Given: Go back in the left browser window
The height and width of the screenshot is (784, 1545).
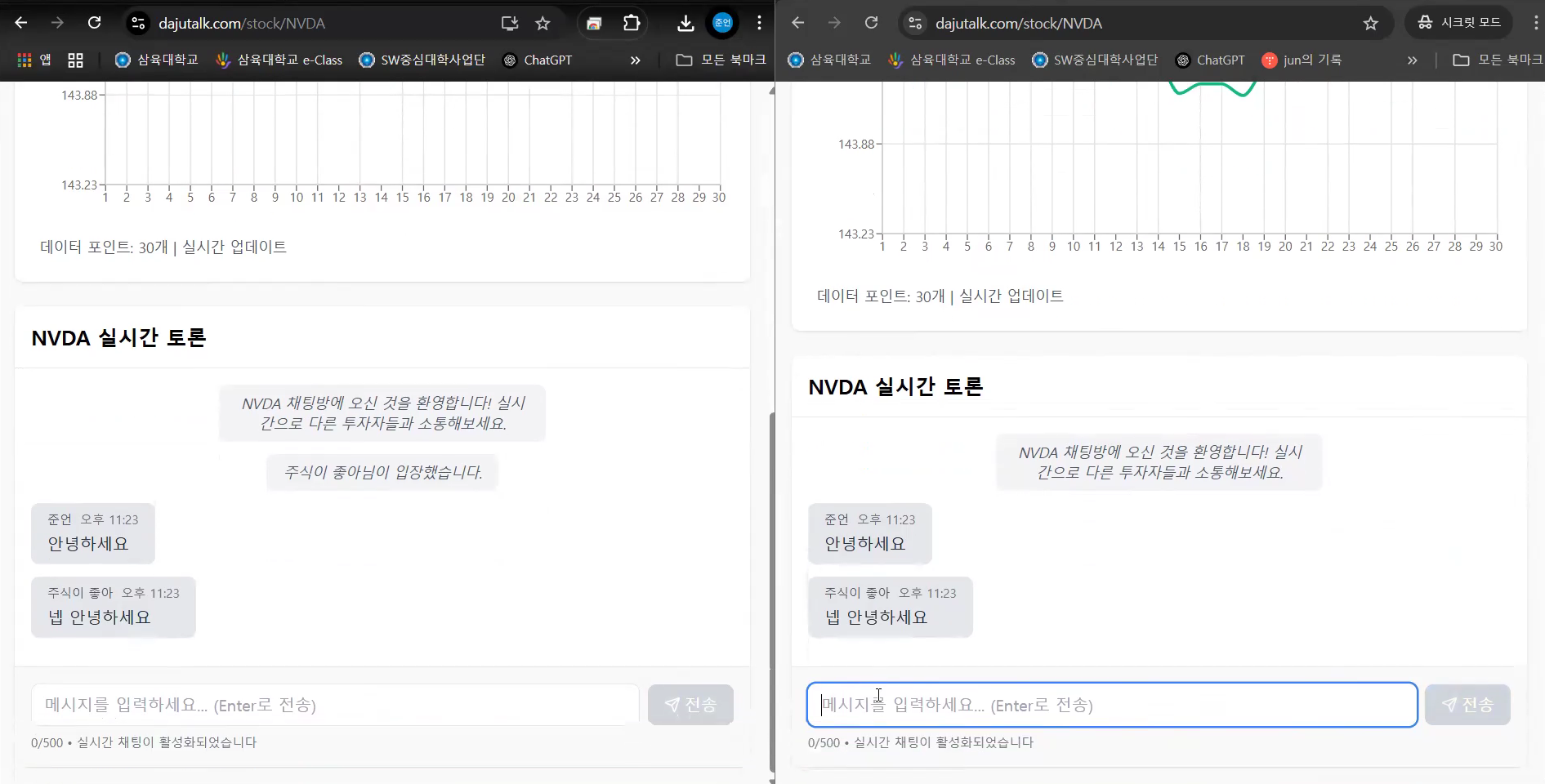Looking at the screenshot, I should coord(21,23).
